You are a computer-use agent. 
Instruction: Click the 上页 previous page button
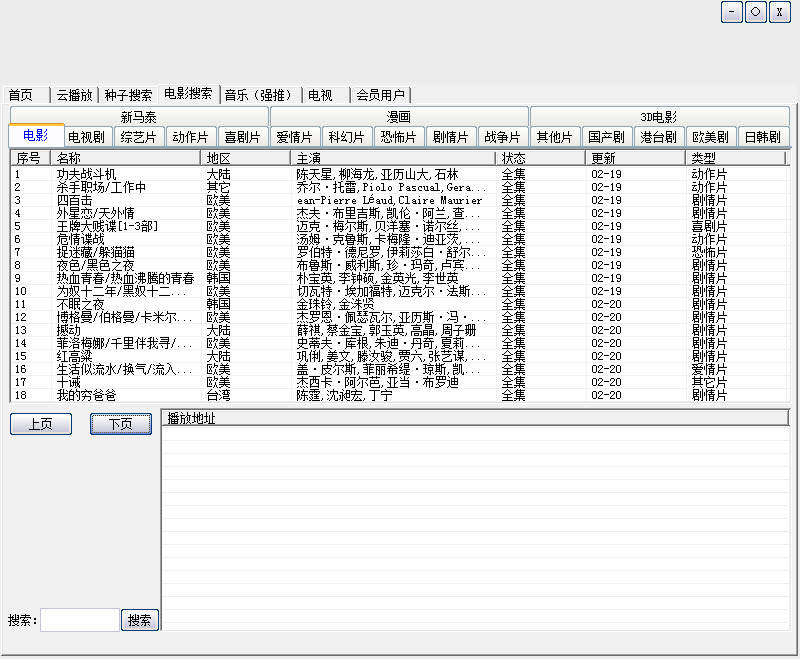(41, 424)
